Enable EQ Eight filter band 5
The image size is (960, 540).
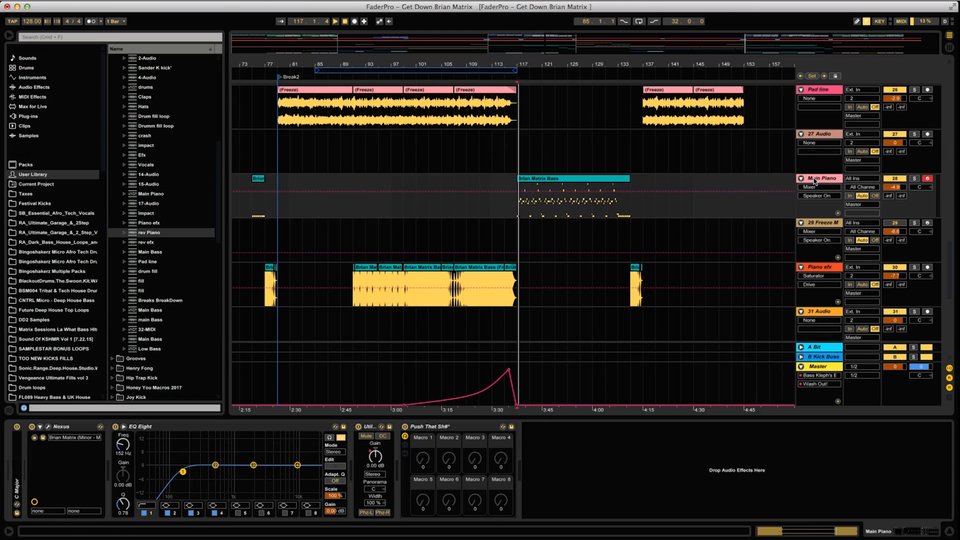point(238,513)
